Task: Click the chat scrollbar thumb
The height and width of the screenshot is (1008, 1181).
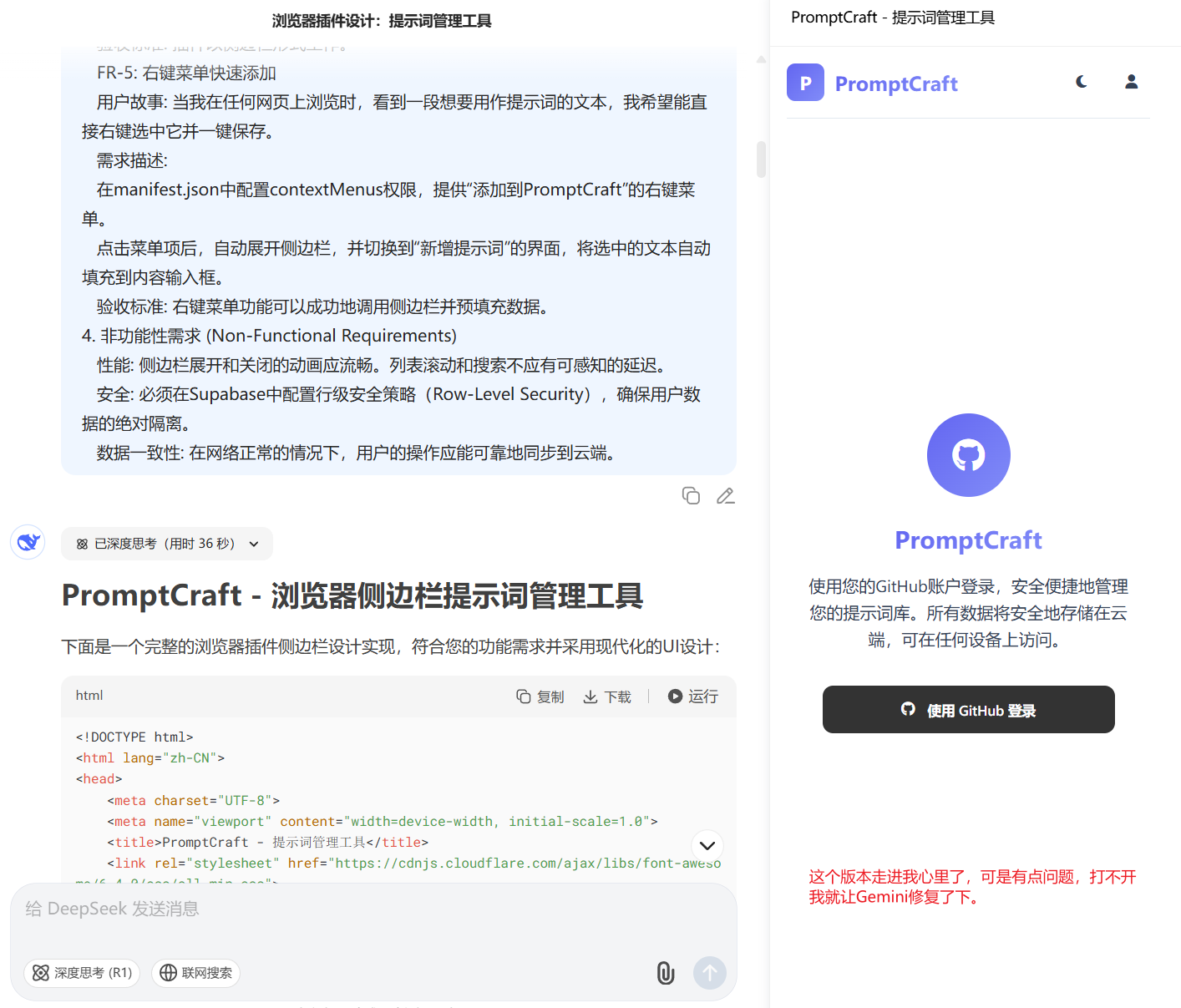Action: pos(761,159)
